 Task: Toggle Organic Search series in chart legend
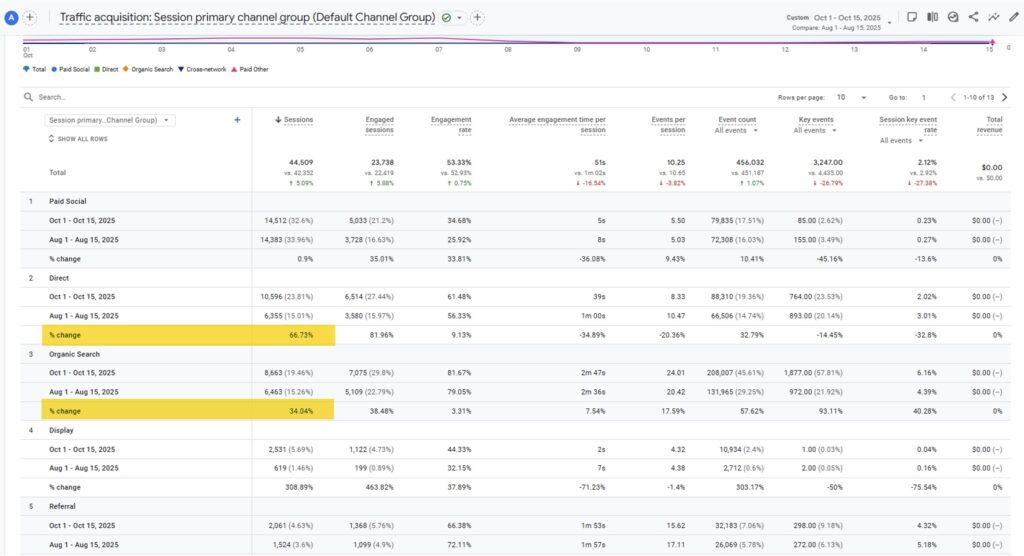click(x=149, y=69)
